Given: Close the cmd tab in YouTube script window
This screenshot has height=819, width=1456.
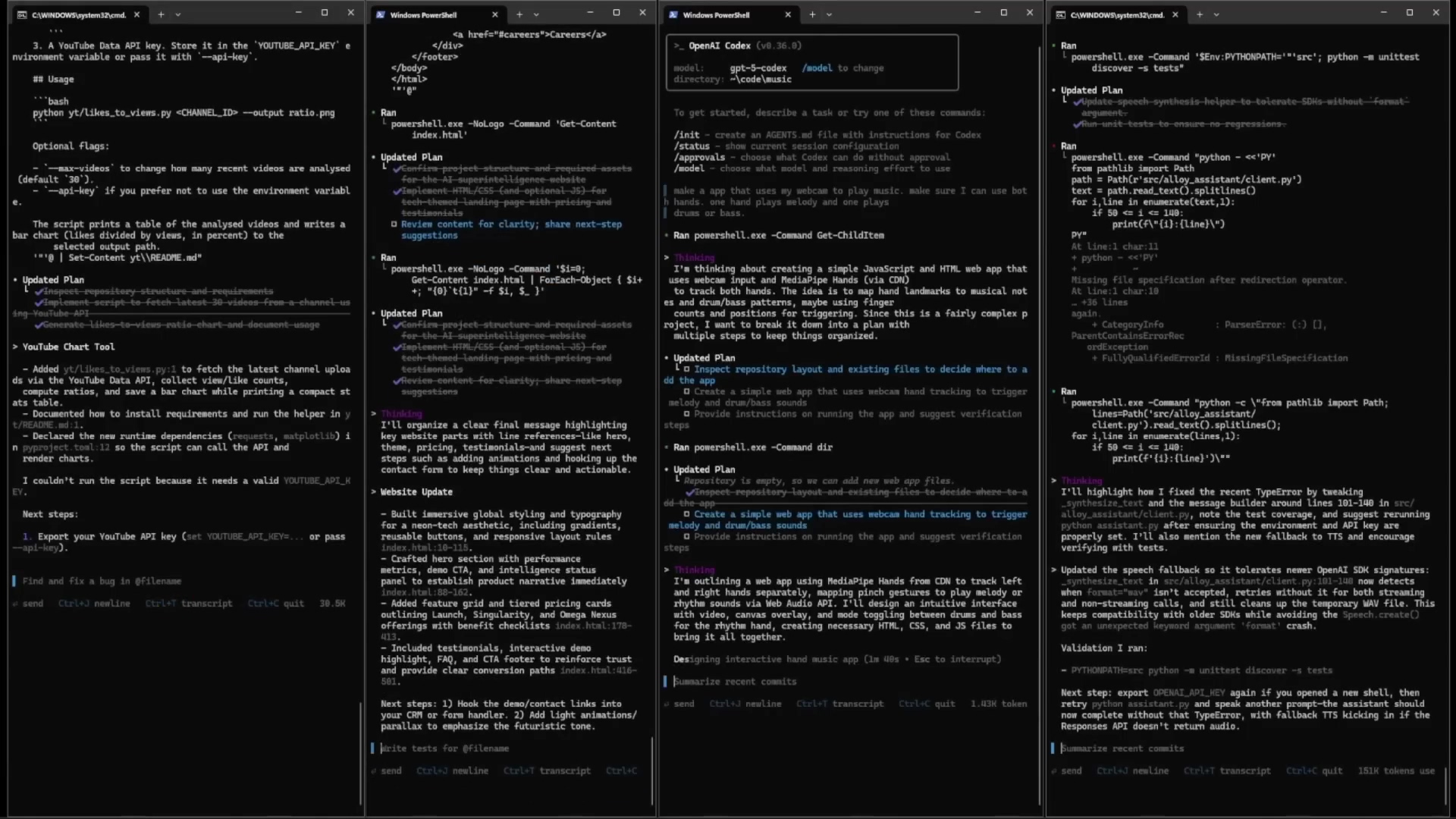Looking at the screenshot, I should (x=136, y=14).
